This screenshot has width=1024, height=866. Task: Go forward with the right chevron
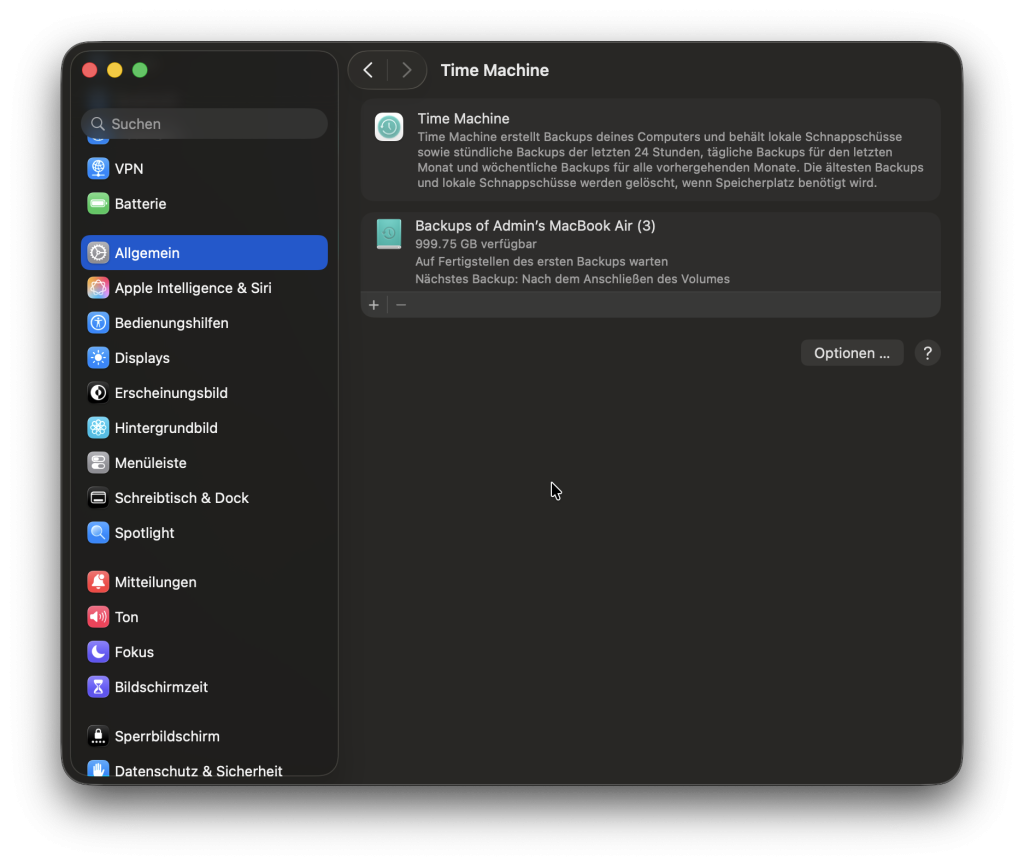tap(406, 70)
